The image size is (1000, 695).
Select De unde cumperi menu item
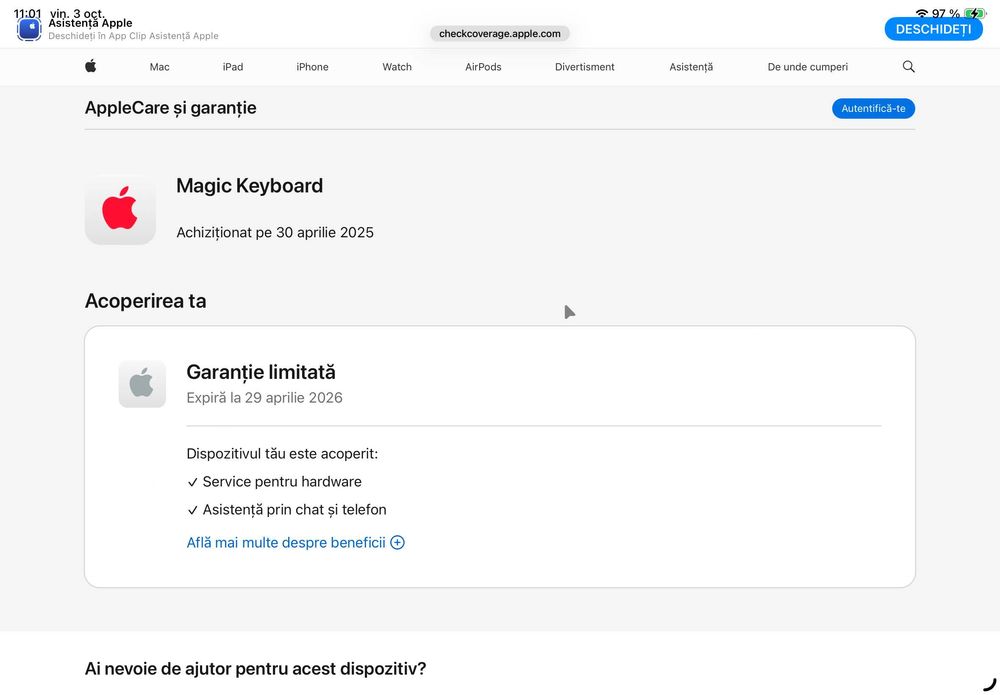tap(807, 67)
